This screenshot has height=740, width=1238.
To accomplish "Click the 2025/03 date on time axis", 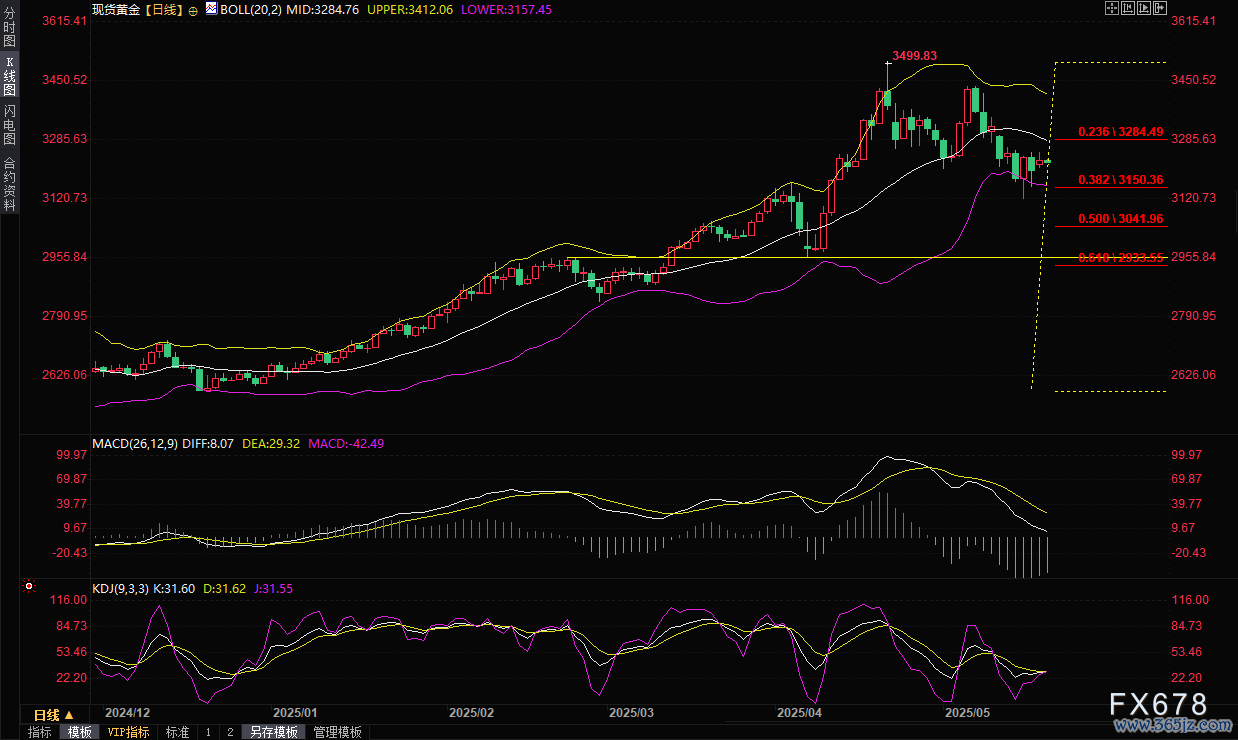I will pyautogui.click(x=631, y=713).
